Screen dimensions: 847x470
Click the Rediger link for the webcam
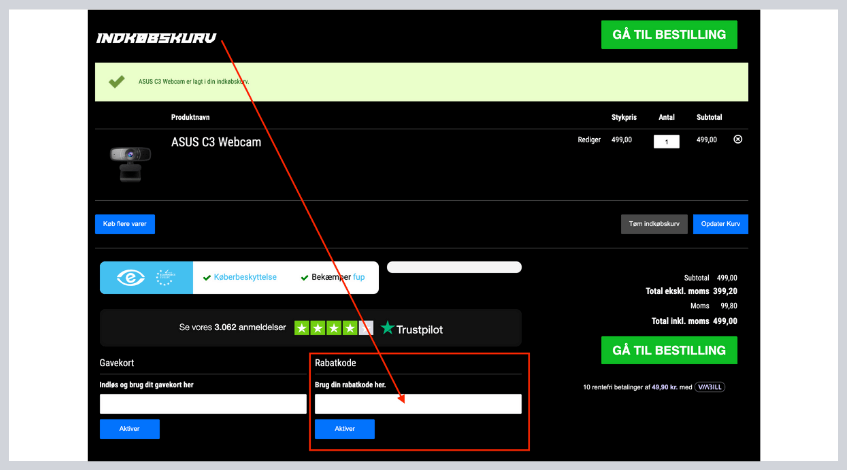pyautogui.click(x=589, y=140)
